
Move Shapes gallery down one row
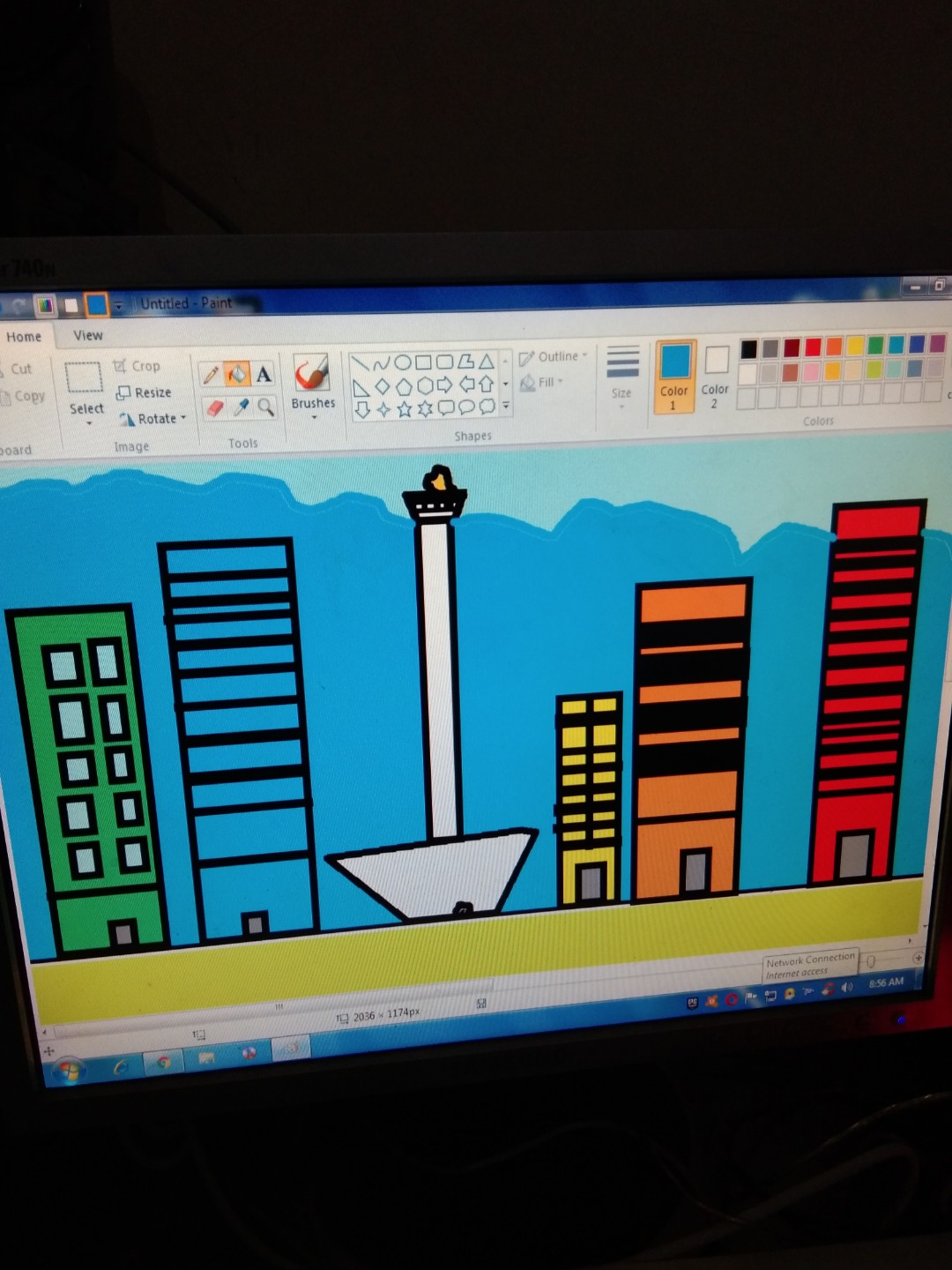coord(506,384)
